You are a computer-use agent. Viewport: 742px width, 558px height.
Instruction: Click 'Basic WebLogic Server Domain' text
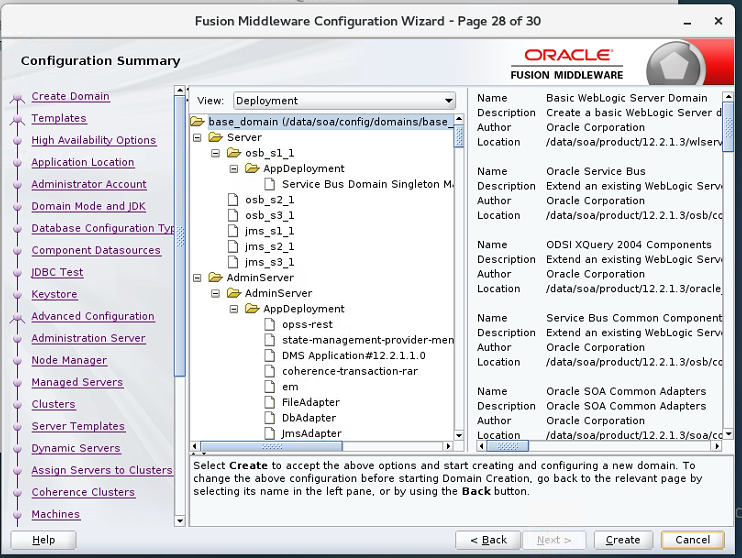(627, 98)
